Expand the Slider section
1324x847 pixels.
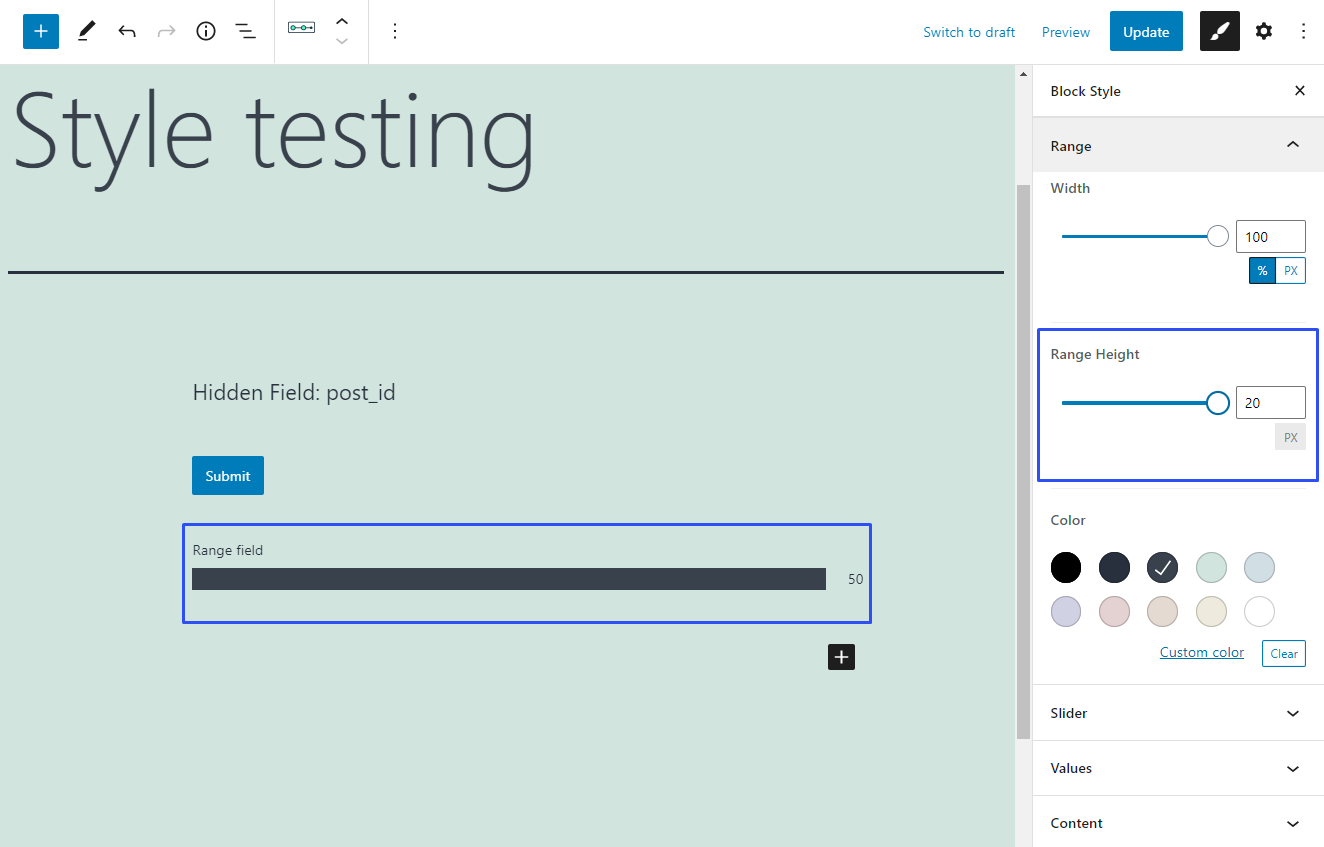[x=1292, y=713]
